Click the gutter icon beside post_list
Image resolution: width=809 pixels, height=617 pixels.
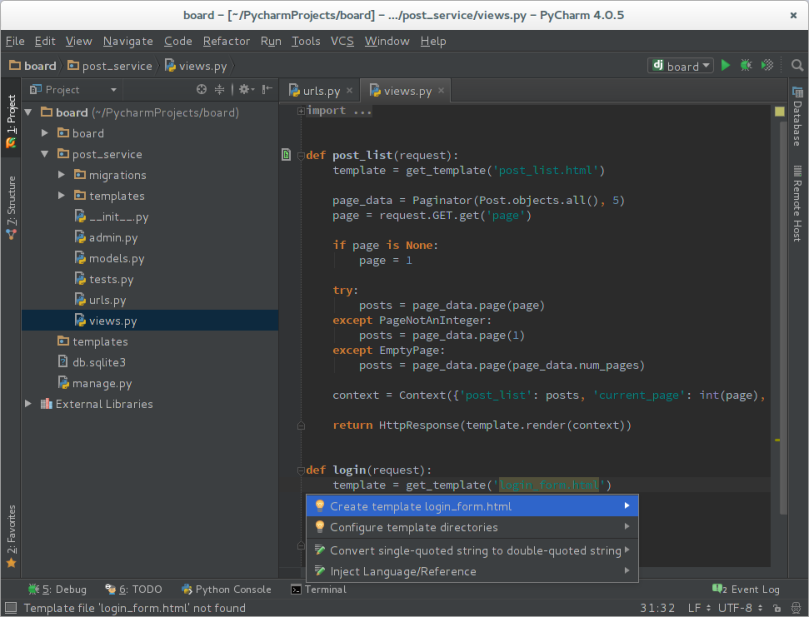click(286, 154)
